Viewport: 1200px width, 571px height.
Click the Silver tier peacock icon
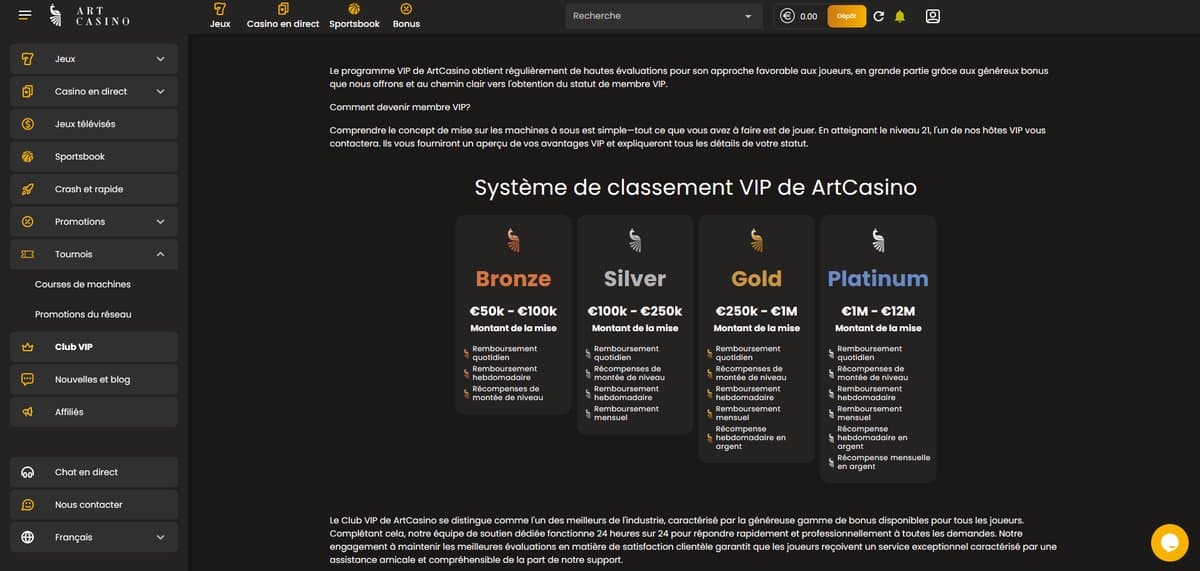coord(635,240)
